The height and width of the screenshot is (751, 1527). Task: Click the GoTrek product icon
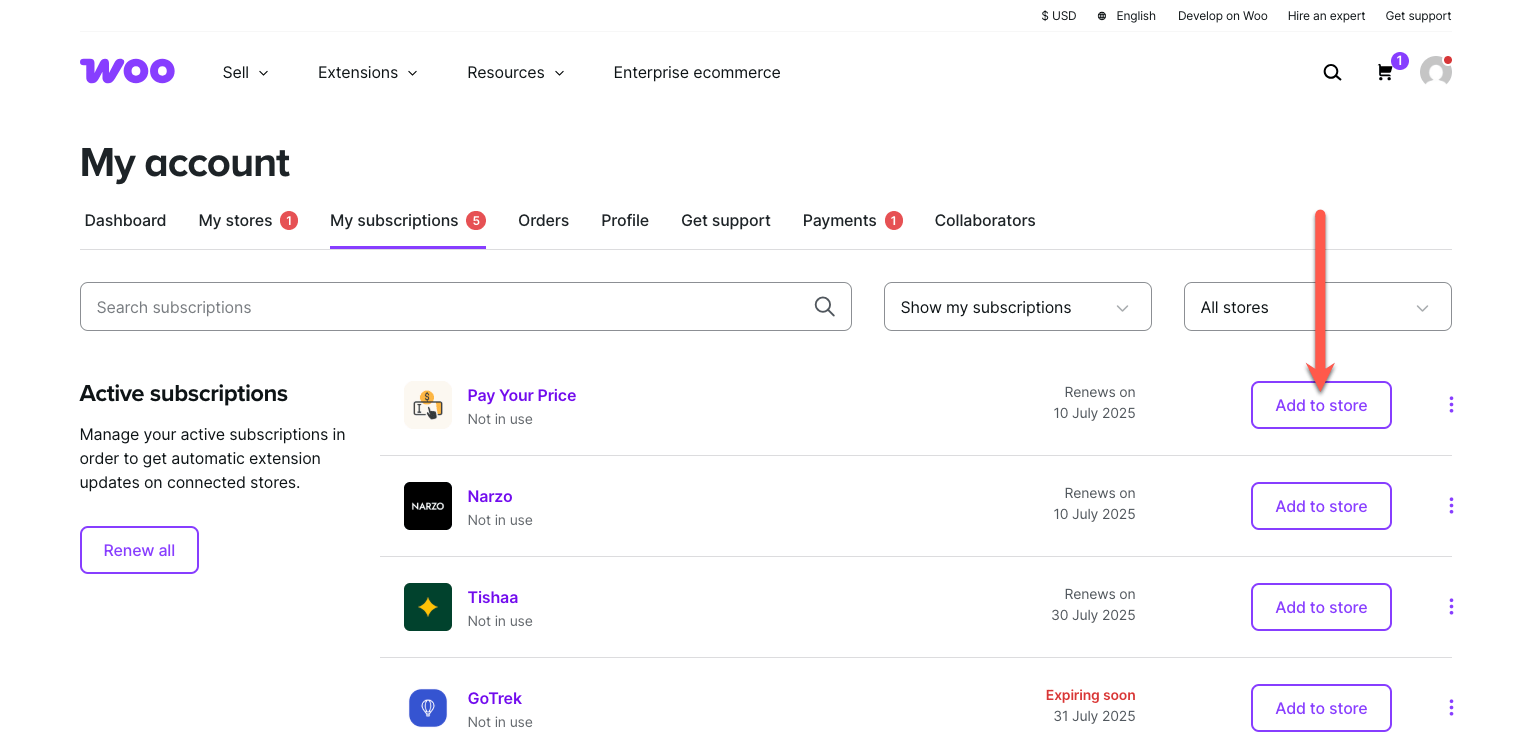click(x=428, y=707)
